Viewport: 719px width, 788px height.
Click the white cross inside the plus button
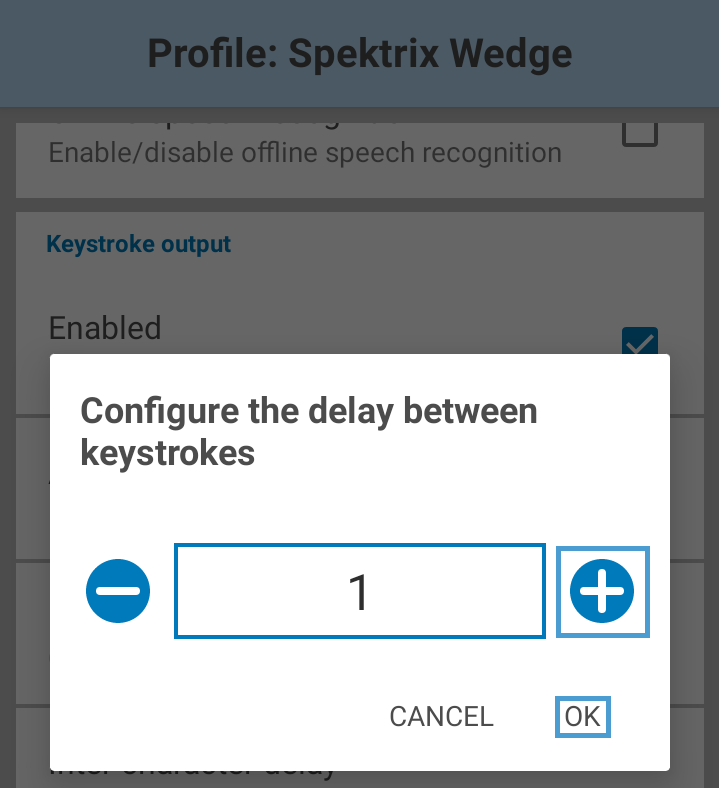click(x=602, y=591)
